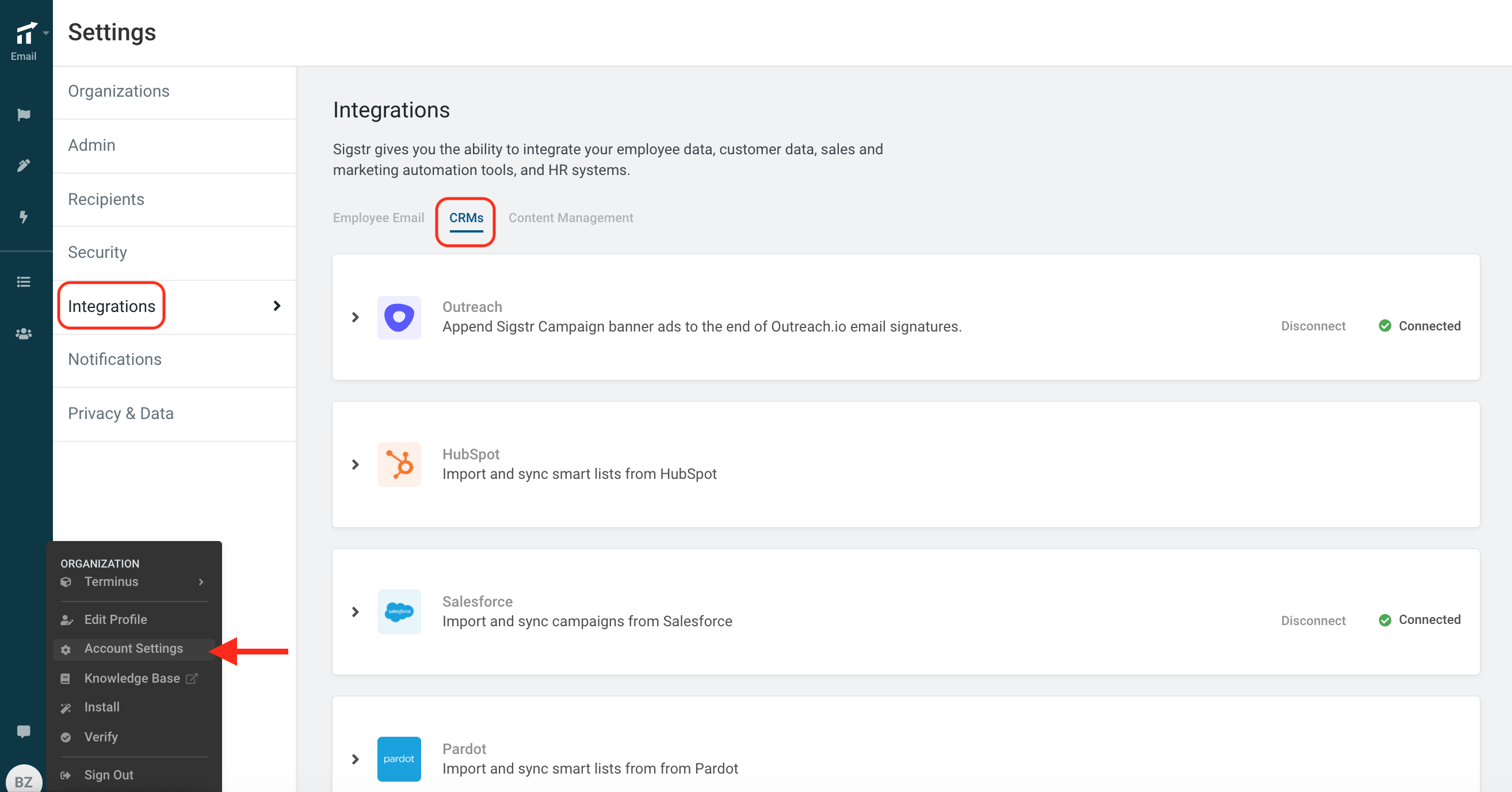
Task: Click the Edit Profile user icon
Action: point(66,620)
